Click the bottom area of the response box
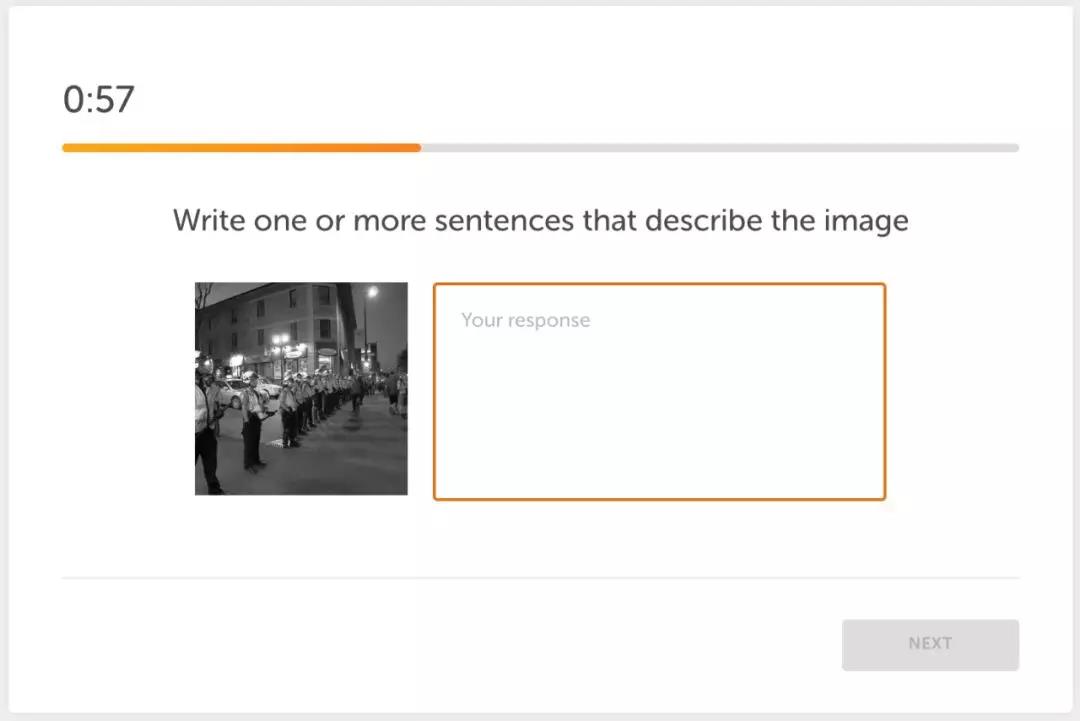 click(659, 475)
